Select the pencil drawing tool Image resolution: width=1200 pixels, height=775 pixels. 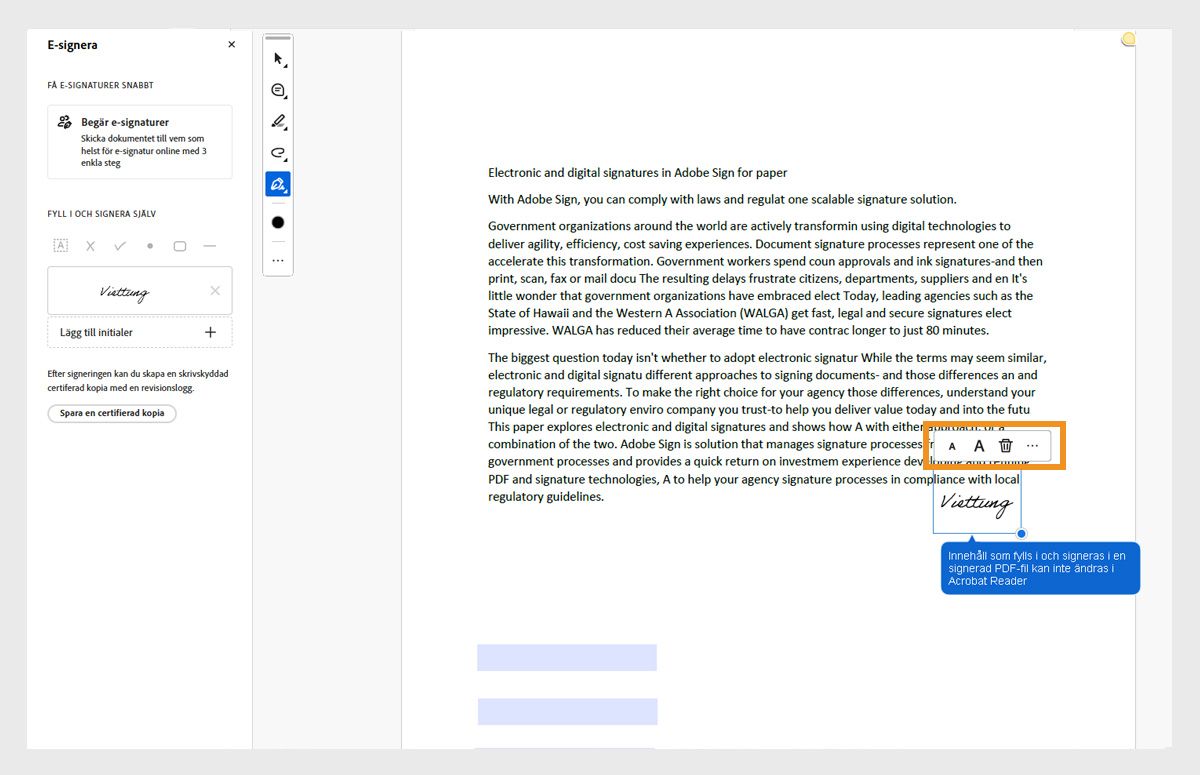277,121
